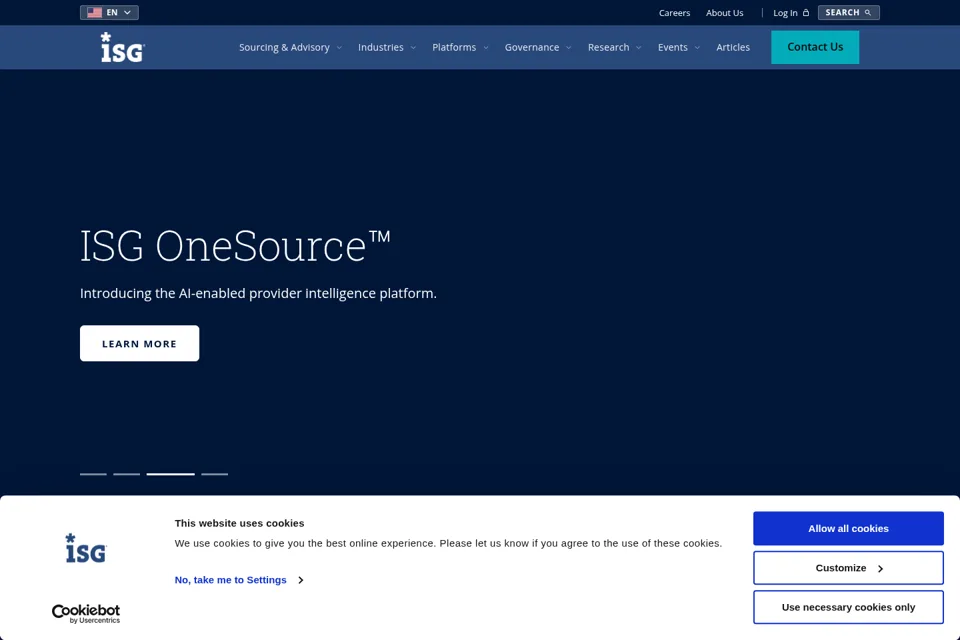The image size is (960, 640).
Task: Select the active third carousel slide indicator
Action: coord(170,474)
